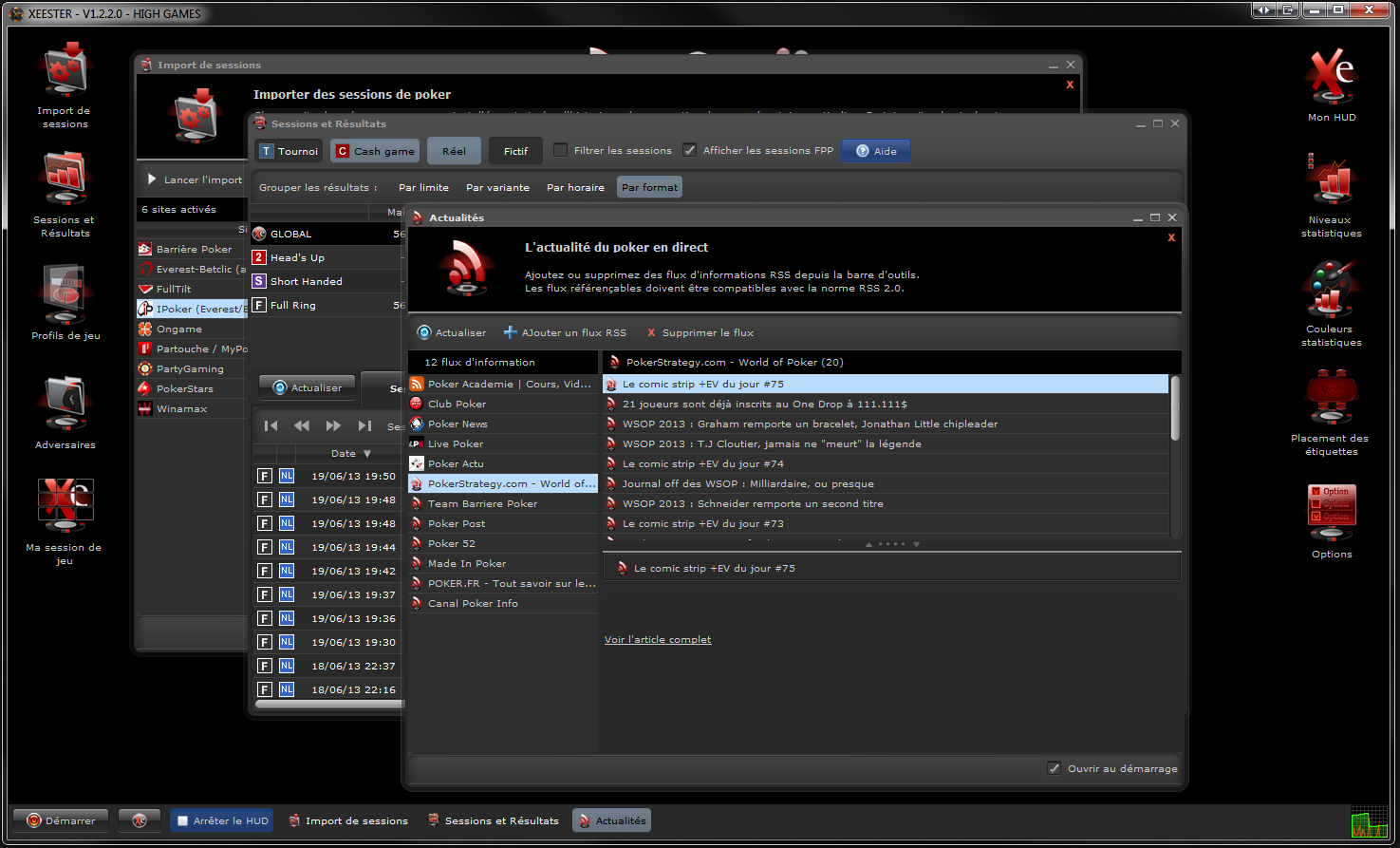The image size is (1400, 848).
Task: Open the Adversaires desktop icon
Action: coord(65,412)
